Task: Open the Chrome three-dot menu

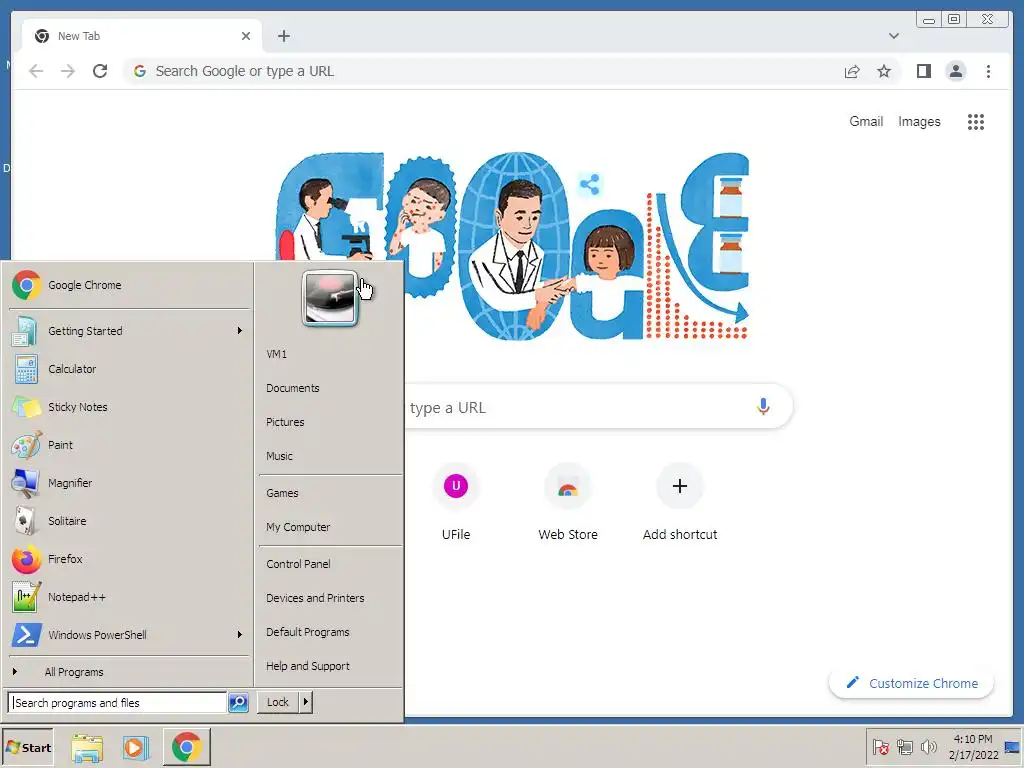Action: tap(988, 71)
